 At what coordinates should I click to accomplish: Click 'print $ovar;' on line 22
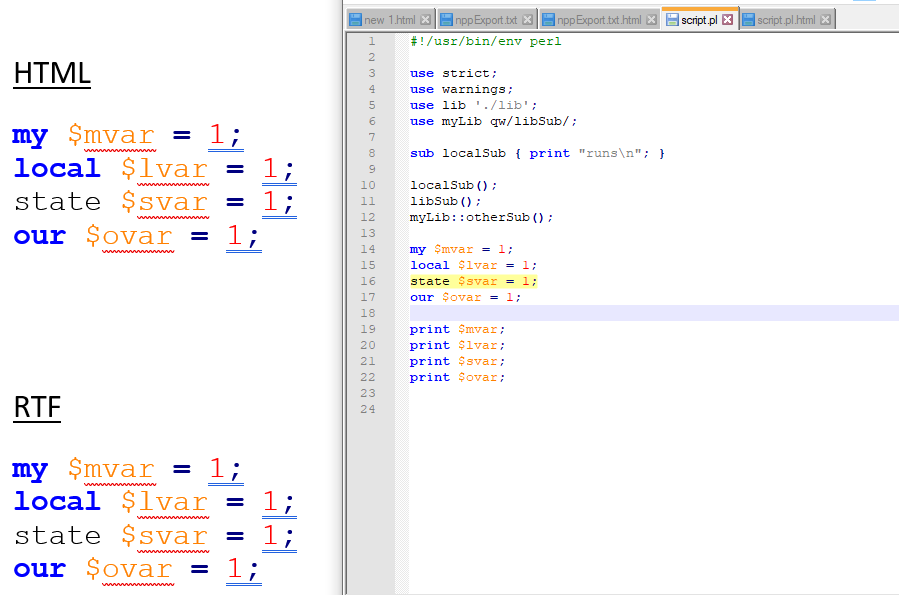pyautogui.click(x=458, y=377)
